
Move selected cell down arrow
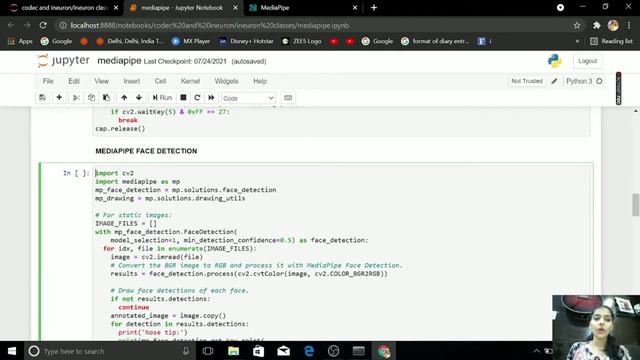(x=139, y=98)
